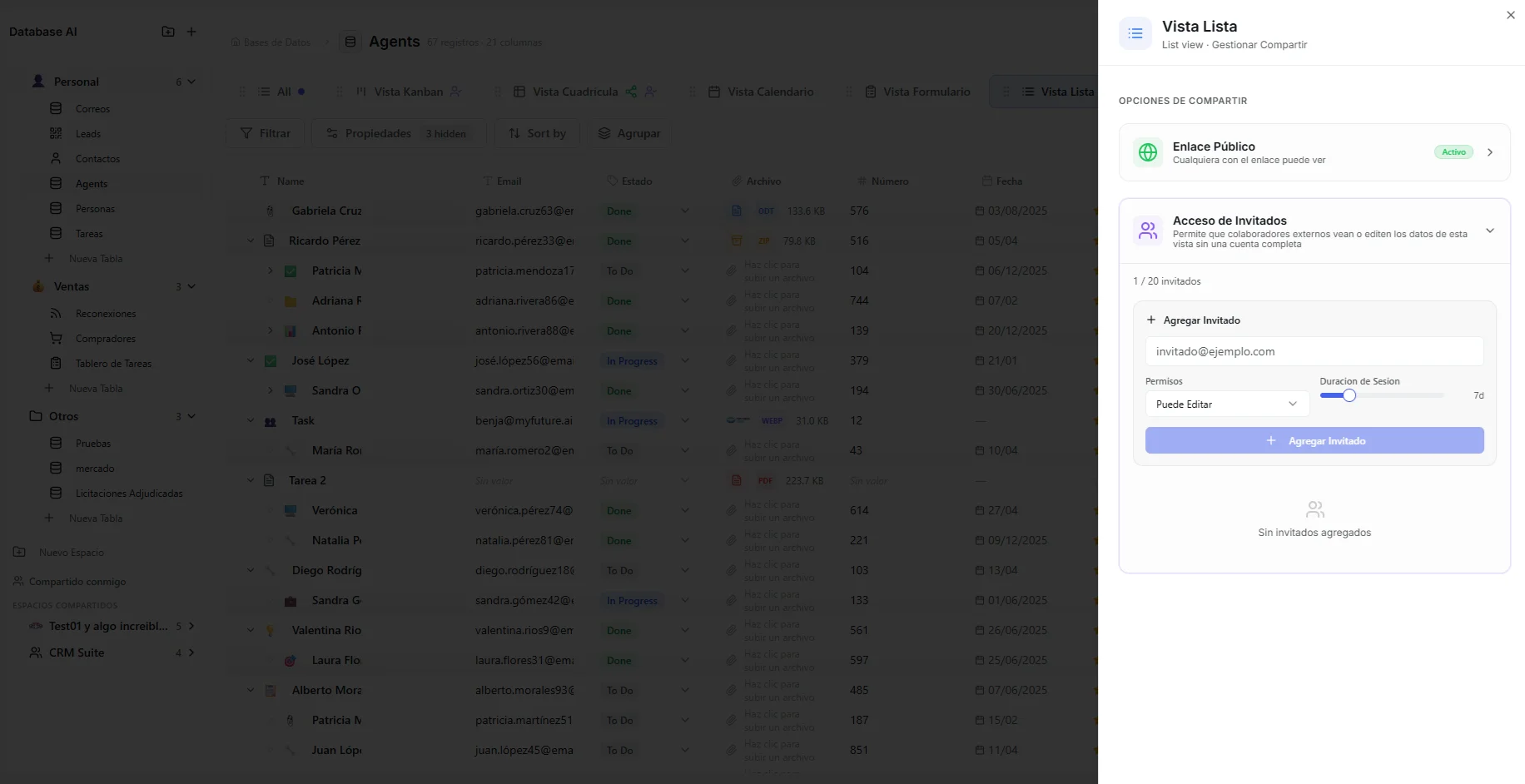Open the Correos table
The height and width of the screenshot is (784, 1525).
click(92, 109)
